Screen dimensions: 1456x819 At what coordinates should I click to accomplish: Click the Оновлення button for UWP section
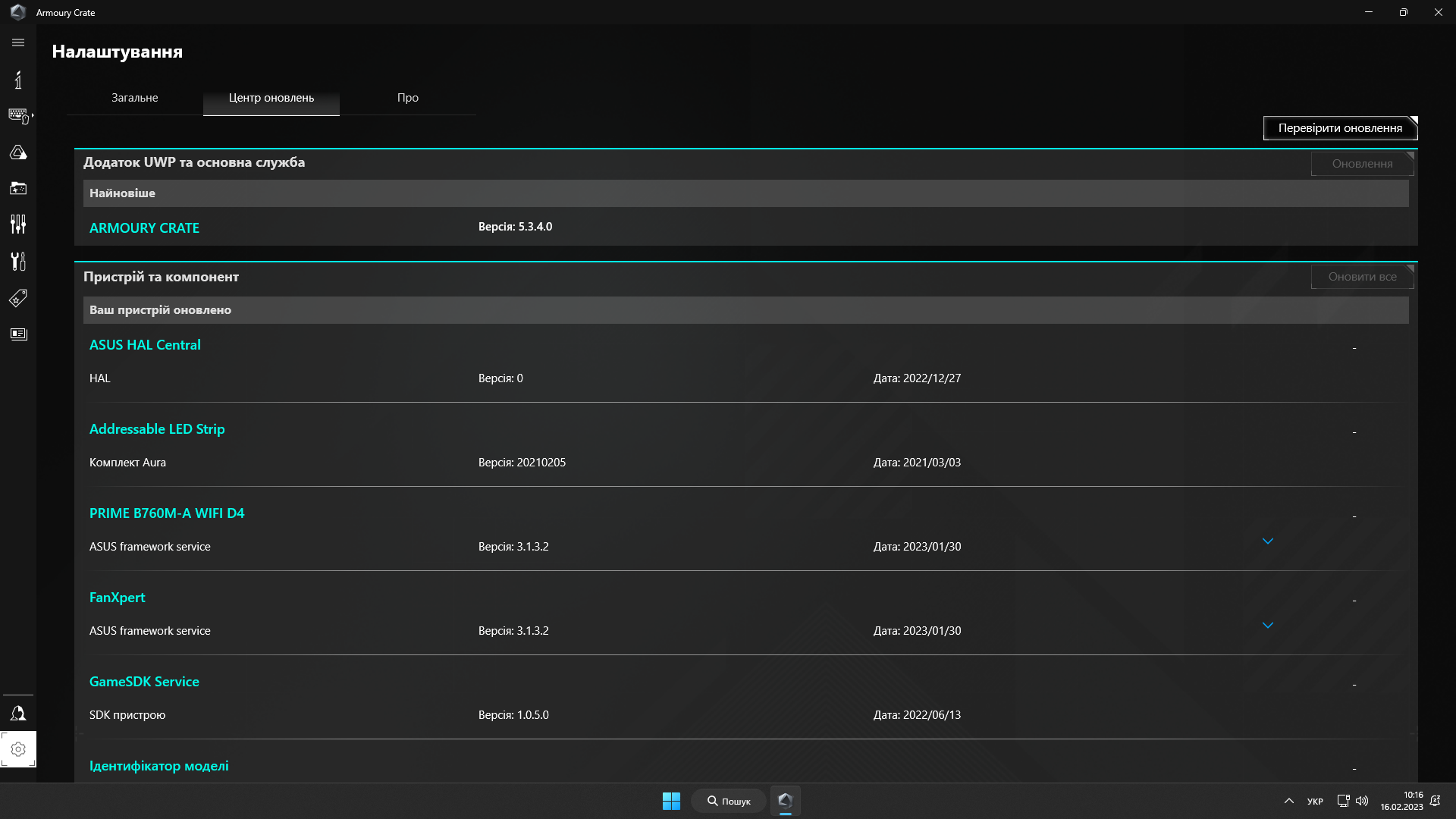click(1362, 164)
